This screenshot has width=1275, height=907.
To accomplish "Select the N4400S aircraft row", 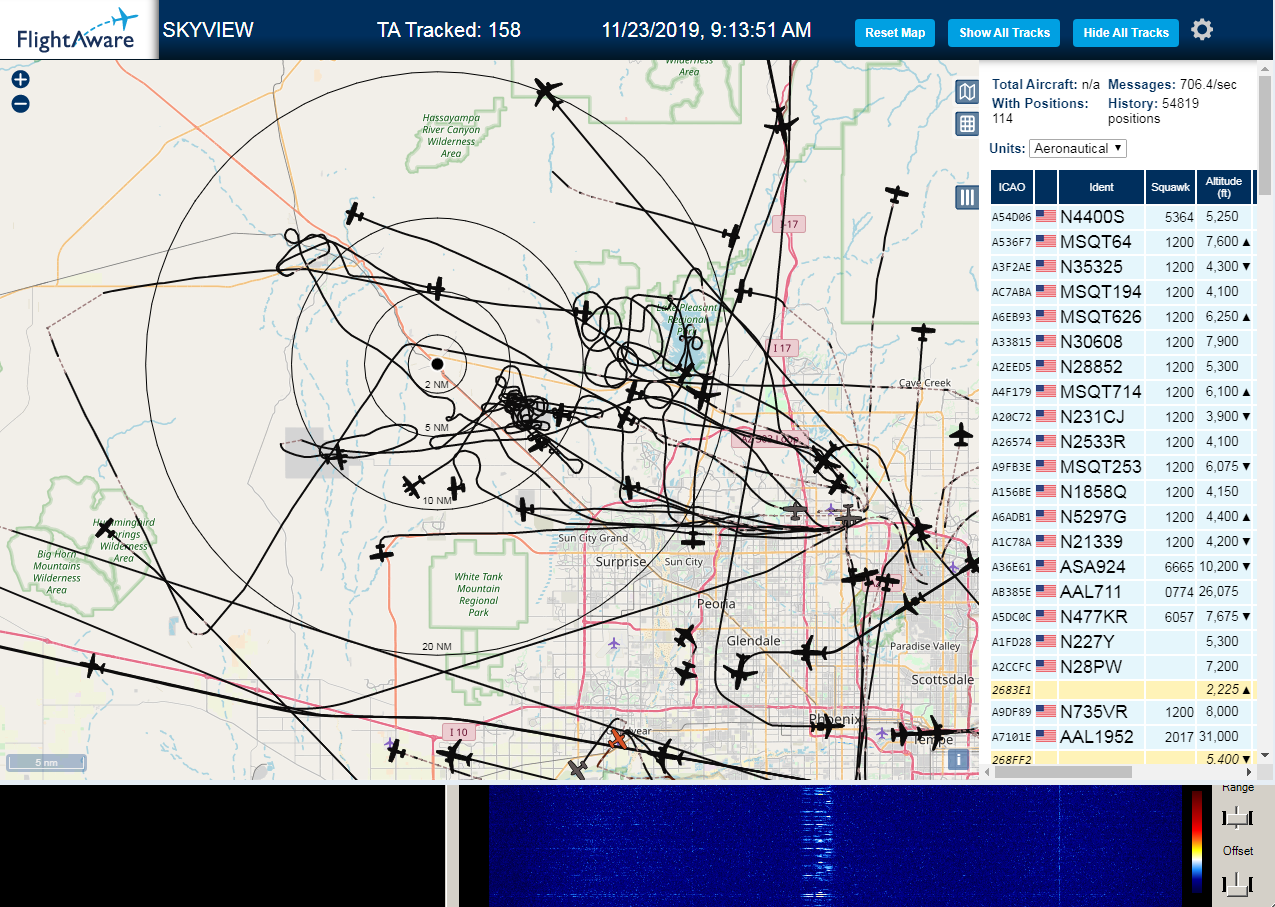I will 1123,216.
